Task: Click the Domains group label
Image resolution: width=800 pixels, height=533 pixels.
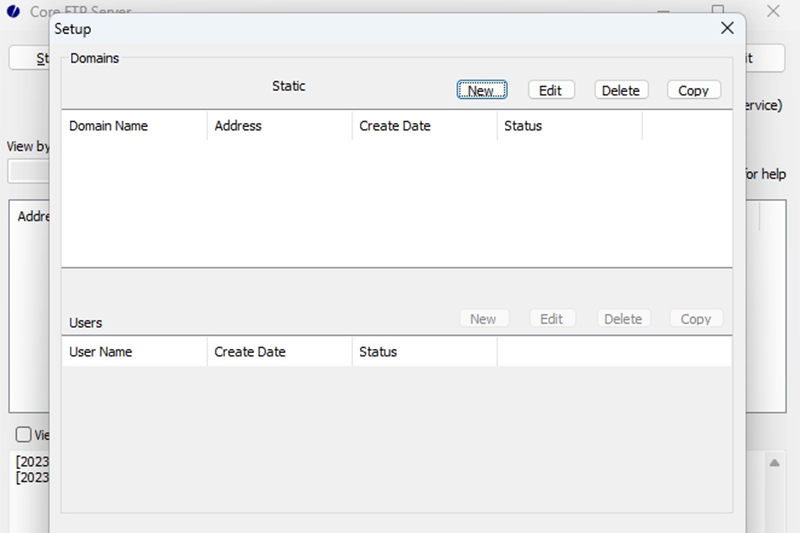Action: coord(94,58)
